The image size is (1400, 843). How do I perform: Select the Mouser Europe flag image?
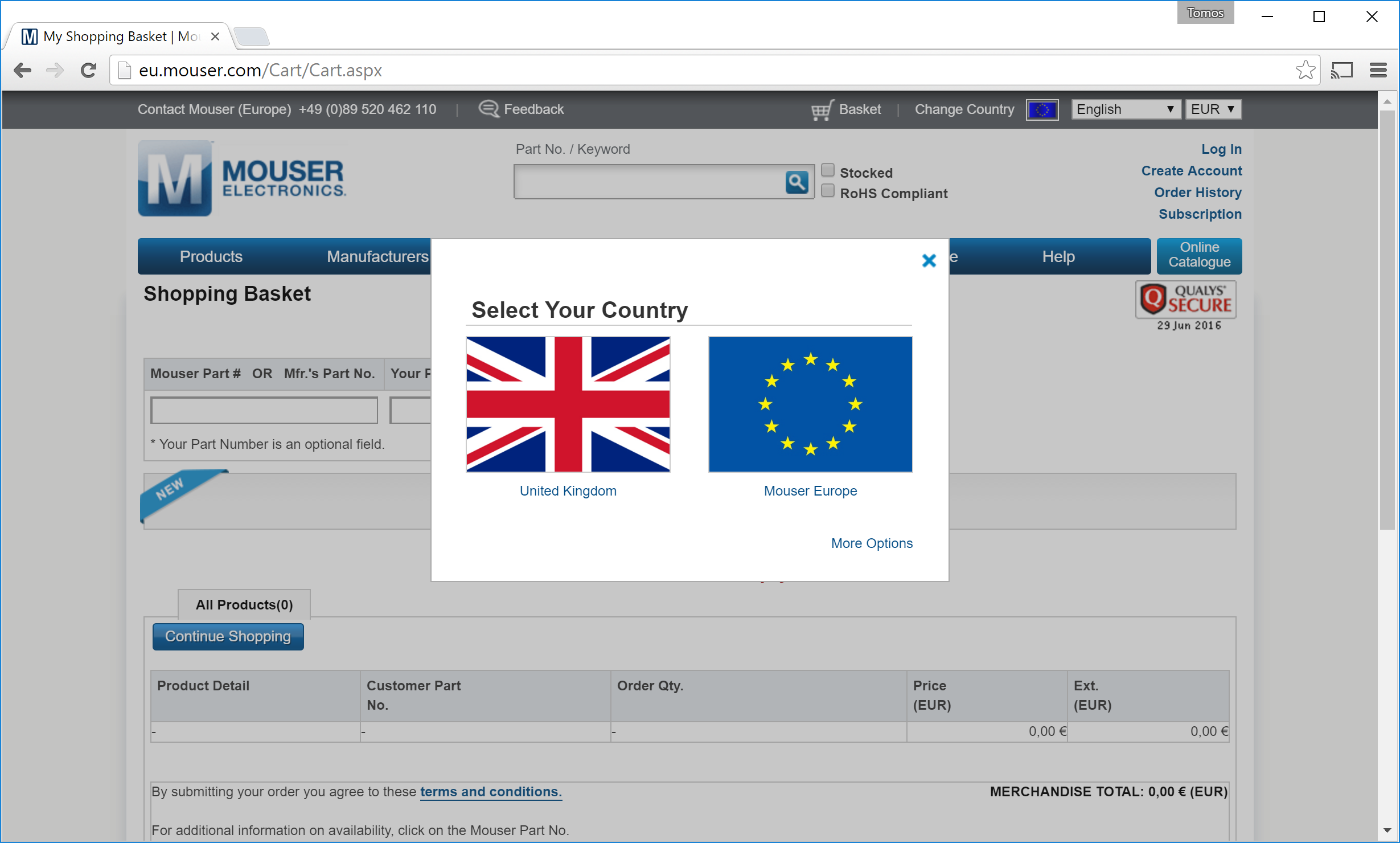click(810, 404)
